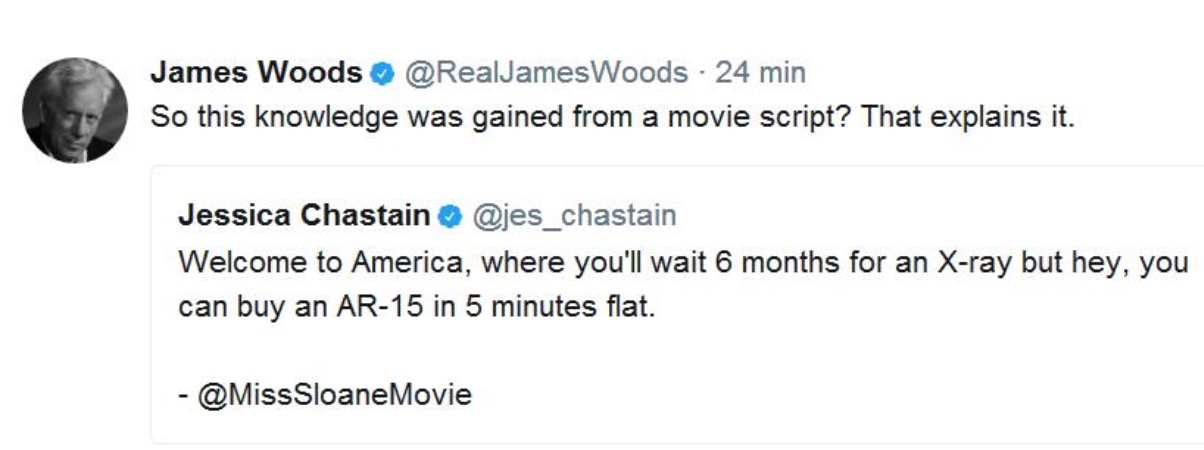Click blank area right of @MissSloaneMovie

coord(800,394)
